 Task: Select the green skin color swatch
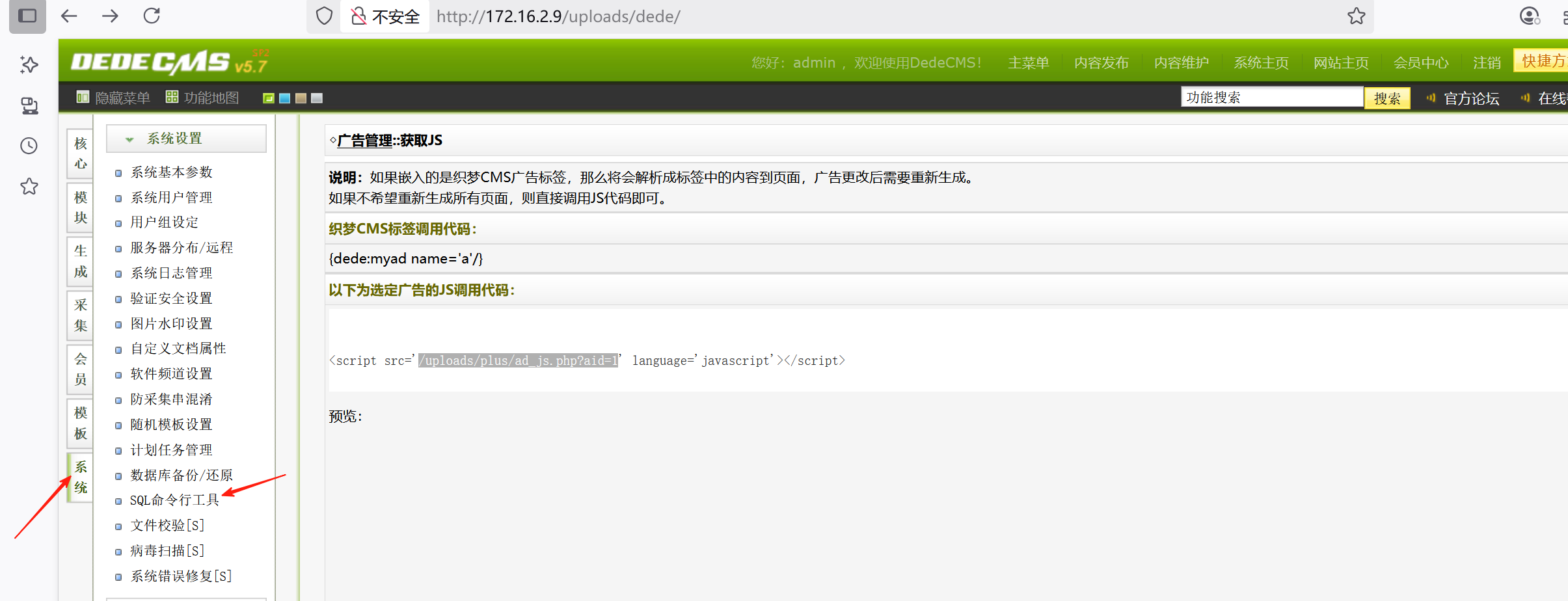click(x=268, y=98)
